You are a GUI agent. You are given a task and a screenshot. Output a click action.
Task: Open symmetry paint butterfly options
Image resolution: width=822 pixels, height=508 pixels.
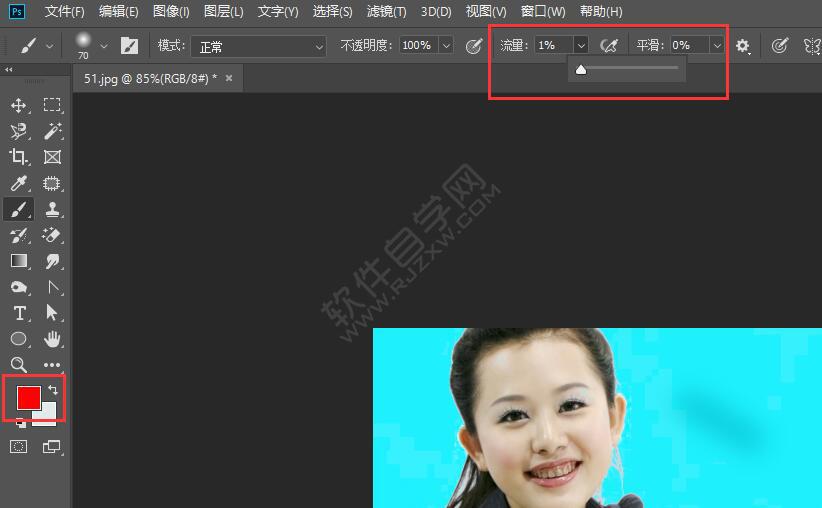812,46
